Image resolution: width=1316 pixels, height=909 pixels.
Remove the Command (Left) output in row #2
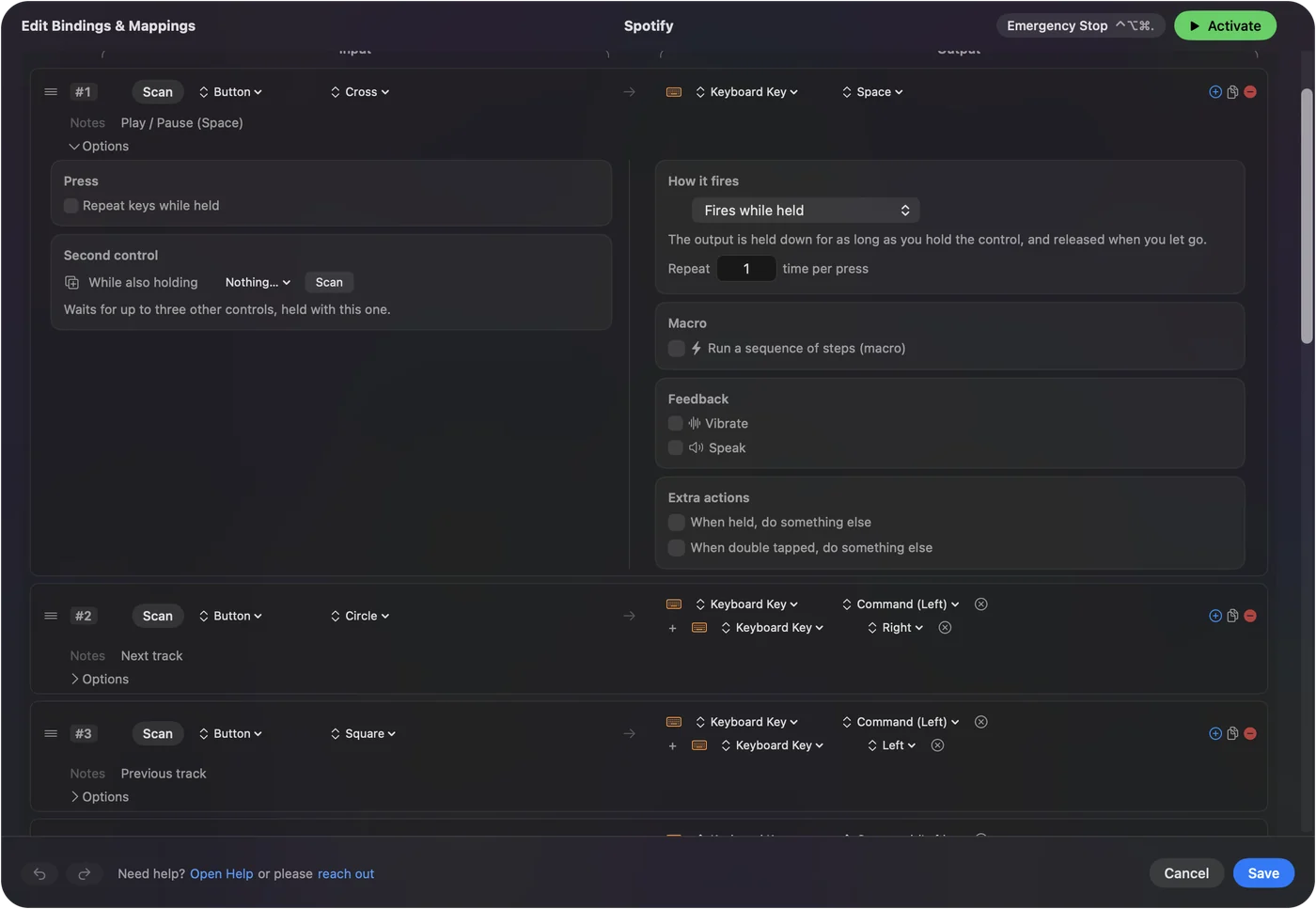click(980, 604)
